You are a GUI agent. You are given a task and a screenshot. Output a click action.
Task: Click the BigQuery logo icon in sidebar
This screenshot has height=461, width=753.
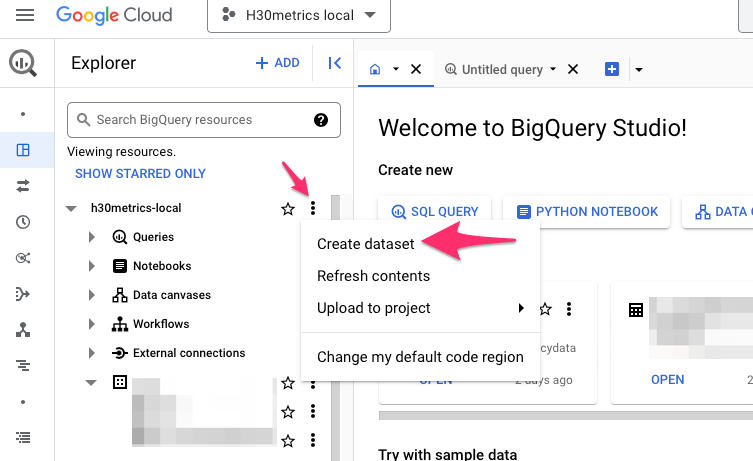(23, 64)
